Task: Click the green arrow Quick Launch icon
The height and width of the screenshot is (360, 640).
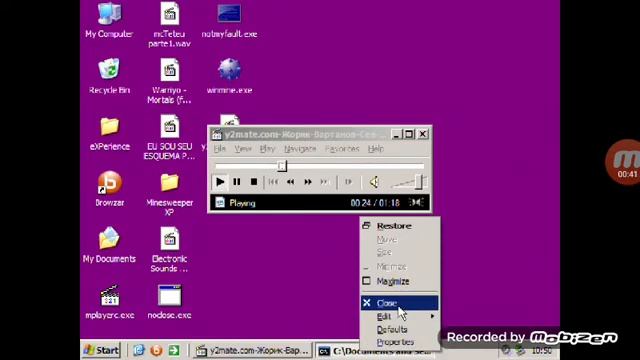Action: (x=174, y=350)
